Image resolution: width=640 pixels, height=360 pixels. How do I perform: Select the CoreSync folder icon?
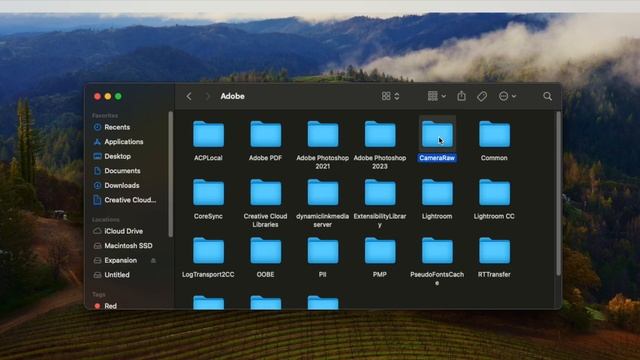click(x=209, y=192)
